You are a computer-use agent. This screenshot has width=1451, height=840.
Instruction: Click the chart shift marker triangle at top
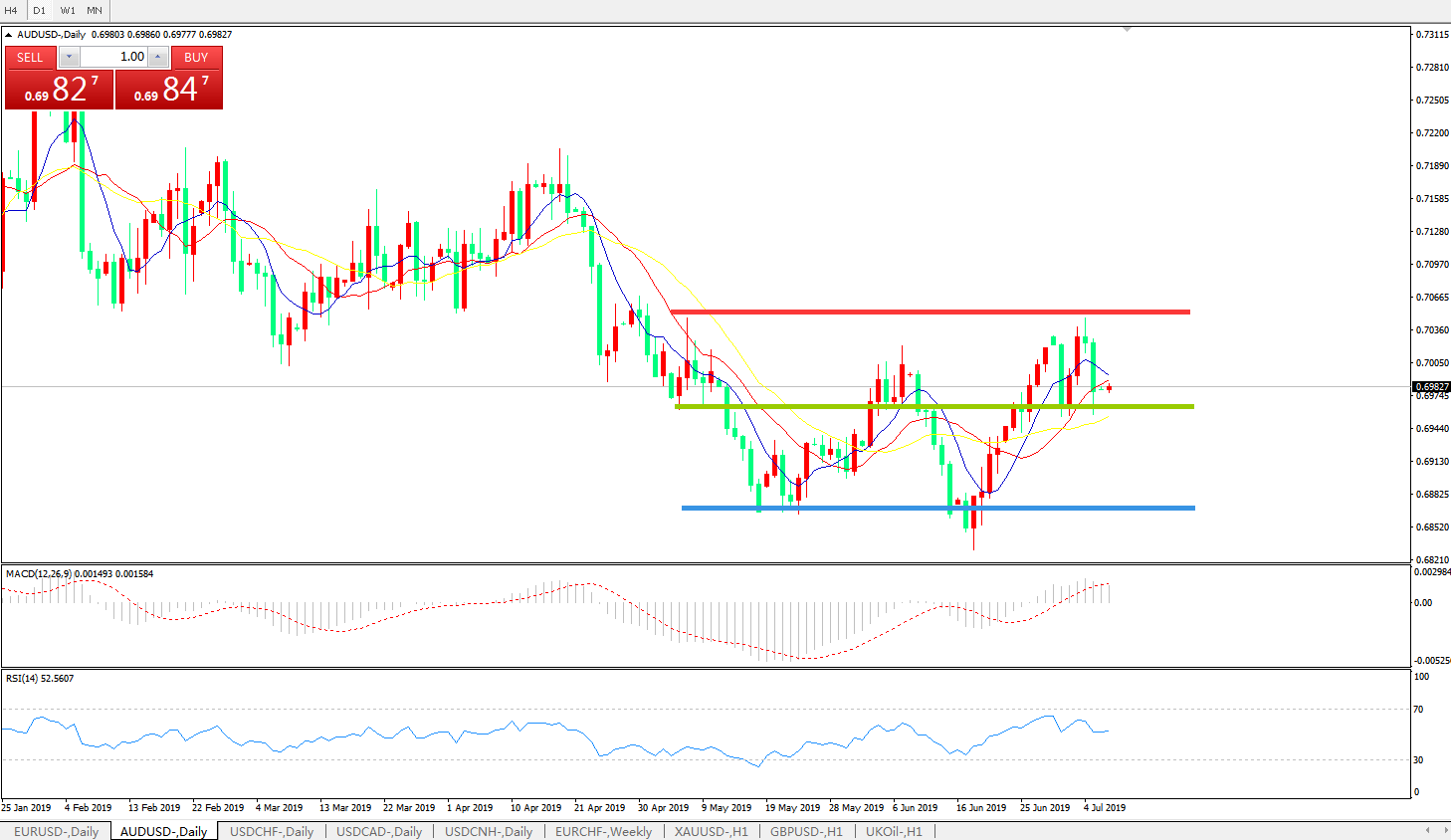click(x=1127, y=30)
